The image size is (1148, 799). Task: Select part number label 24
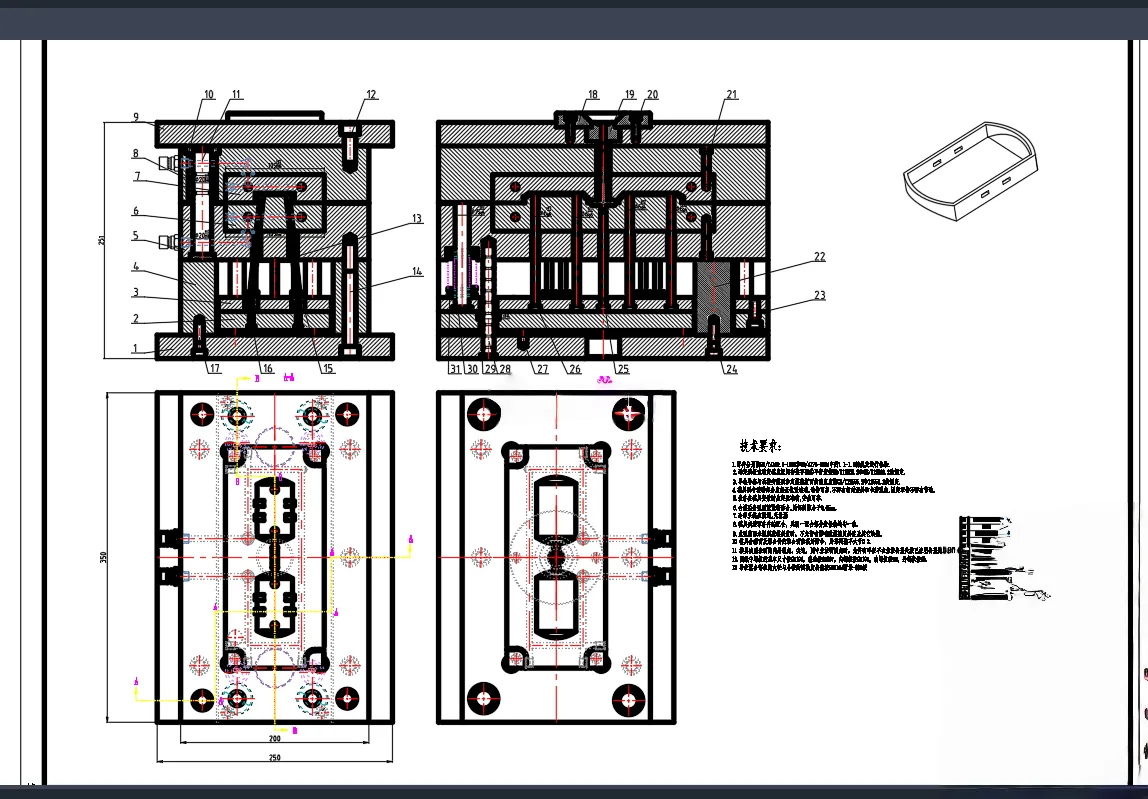coord(731,369)
